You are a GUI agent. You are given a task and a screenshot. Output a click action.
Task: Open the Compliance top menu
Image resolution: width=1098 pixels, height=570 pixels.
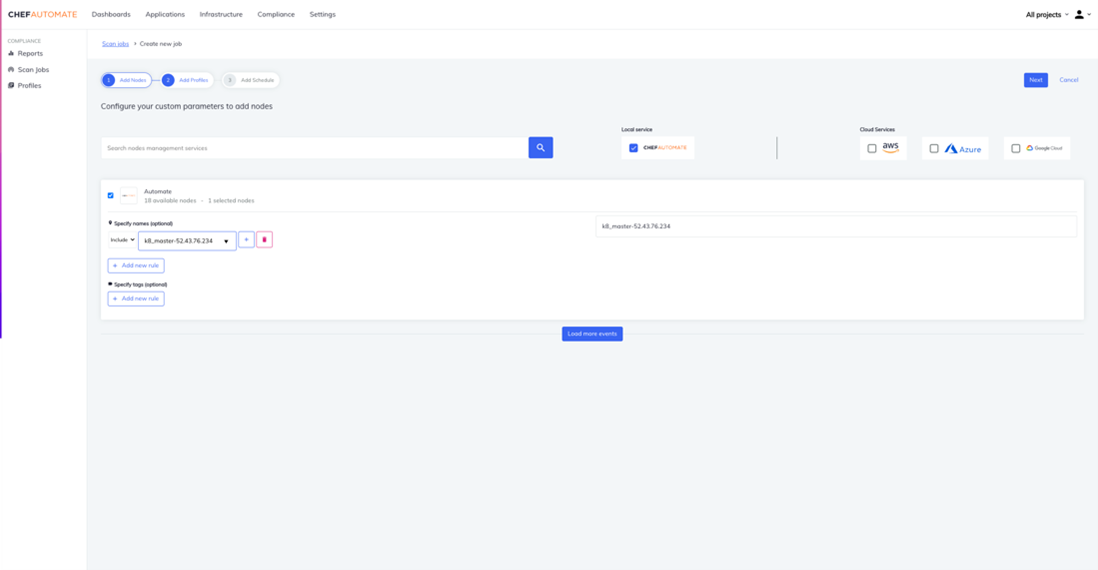click(x=276, y=15)
